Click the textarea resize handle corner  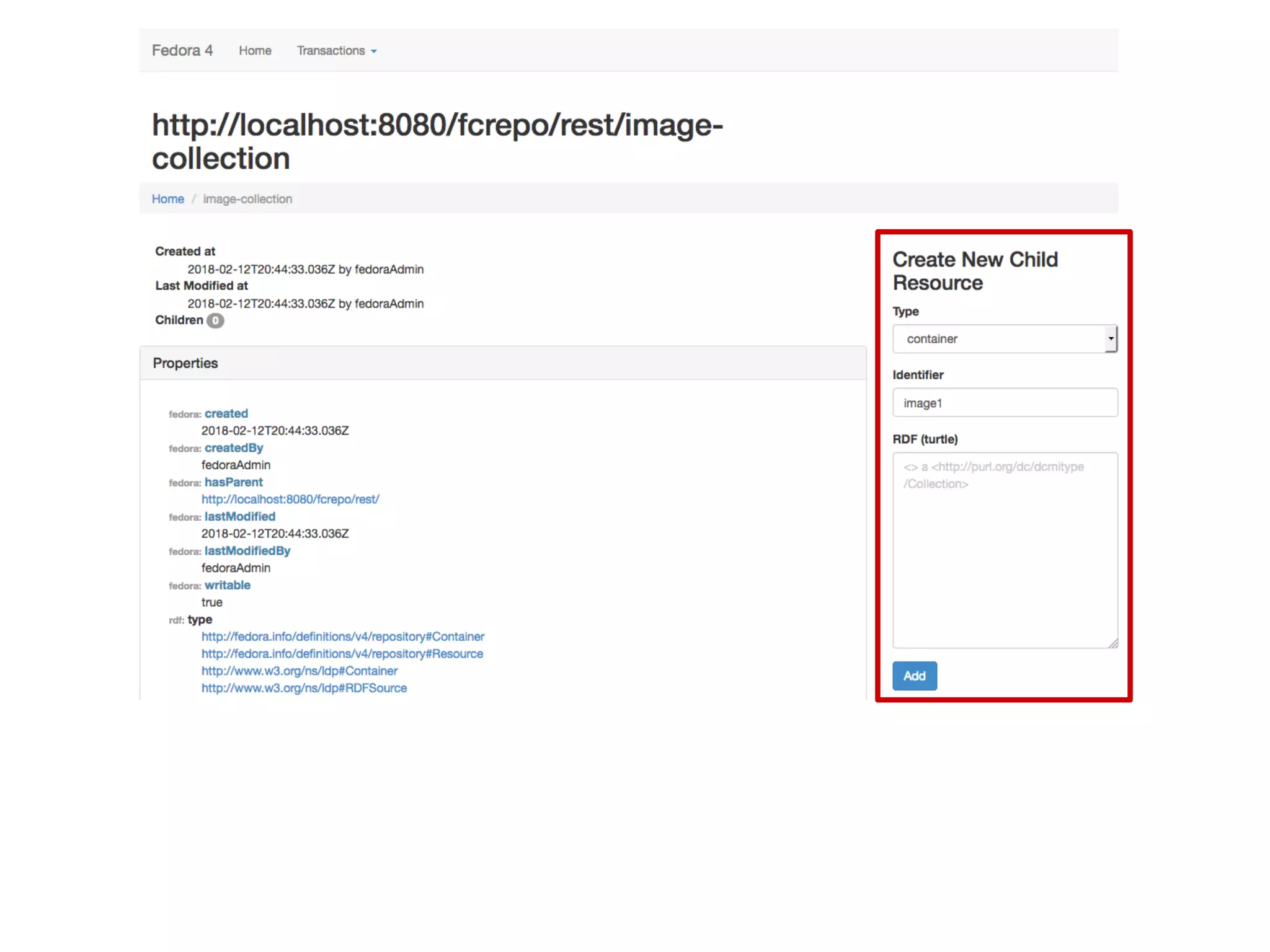[1113, 643]
